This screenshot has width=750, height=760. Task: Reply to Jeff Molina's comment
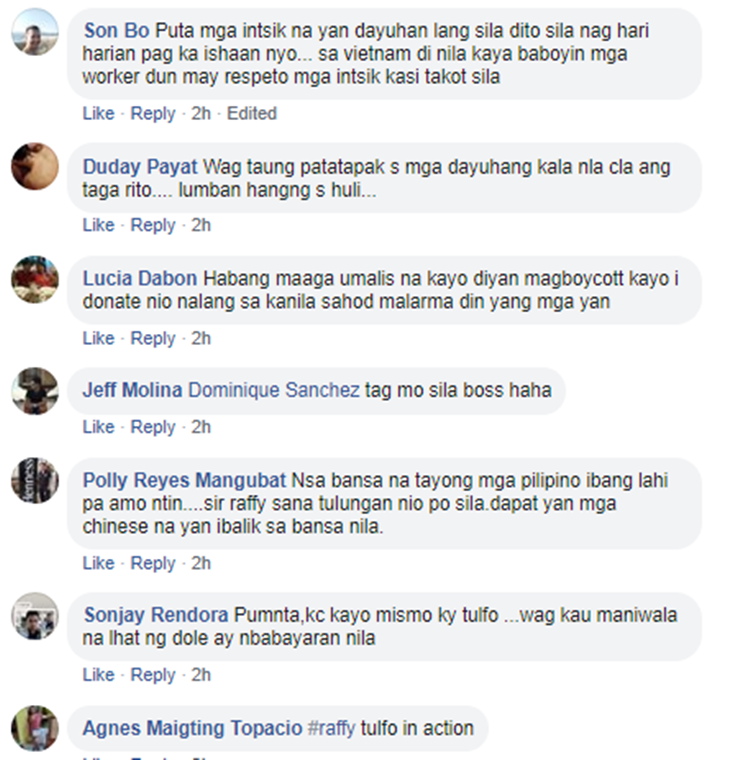pyautogui.click(x=153, y=428)
